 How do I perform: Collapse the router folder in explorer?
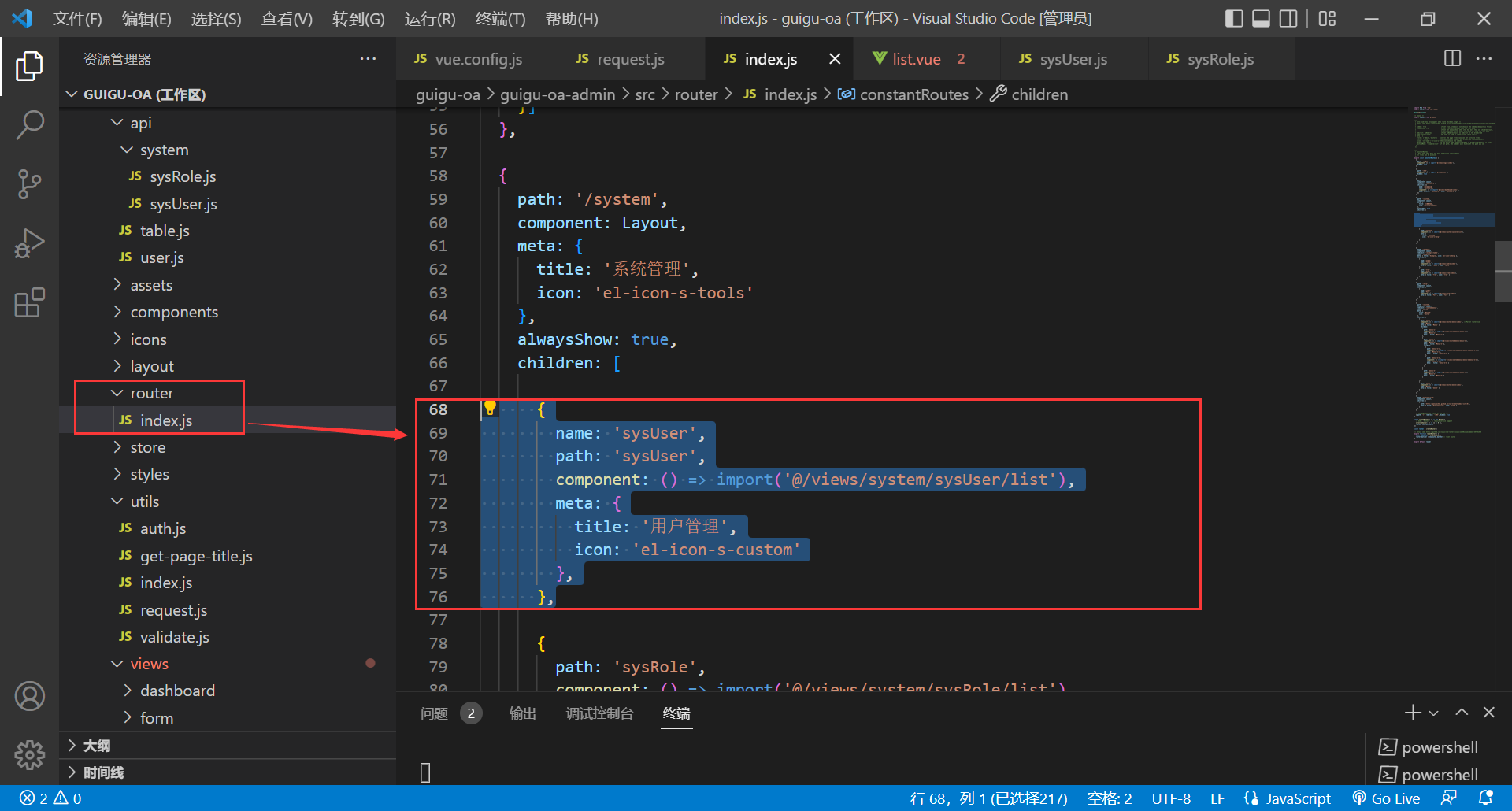click(x=151, y=393)
